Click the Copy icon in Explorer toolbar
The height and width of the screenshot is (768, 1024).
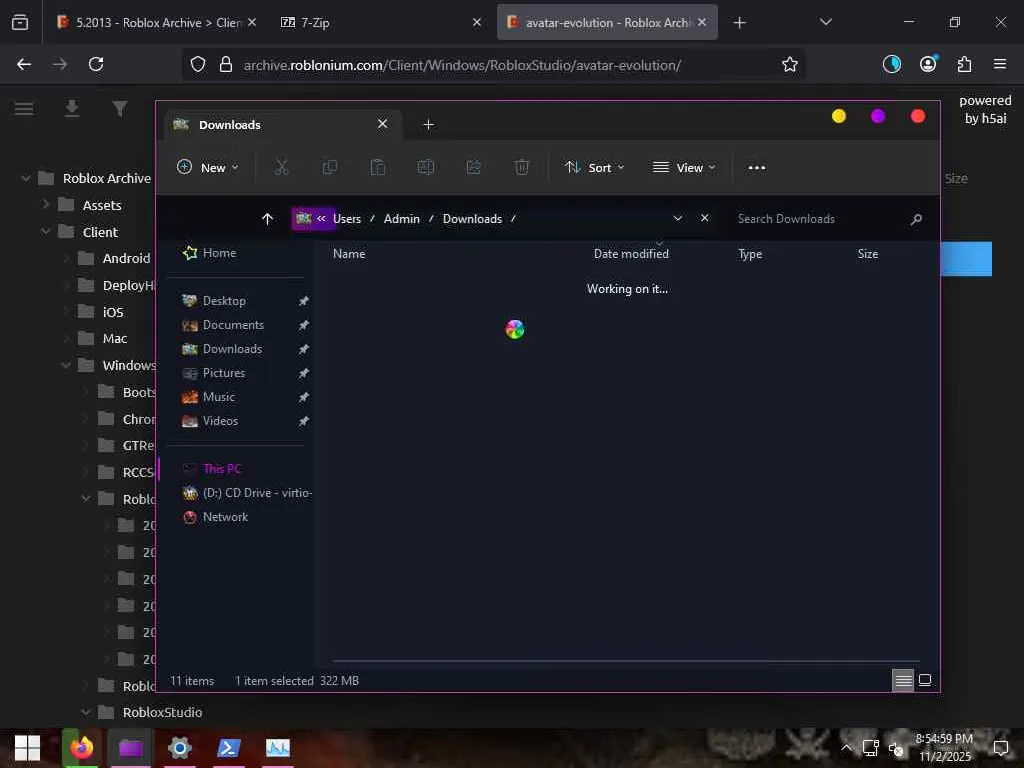coord(330,168)
